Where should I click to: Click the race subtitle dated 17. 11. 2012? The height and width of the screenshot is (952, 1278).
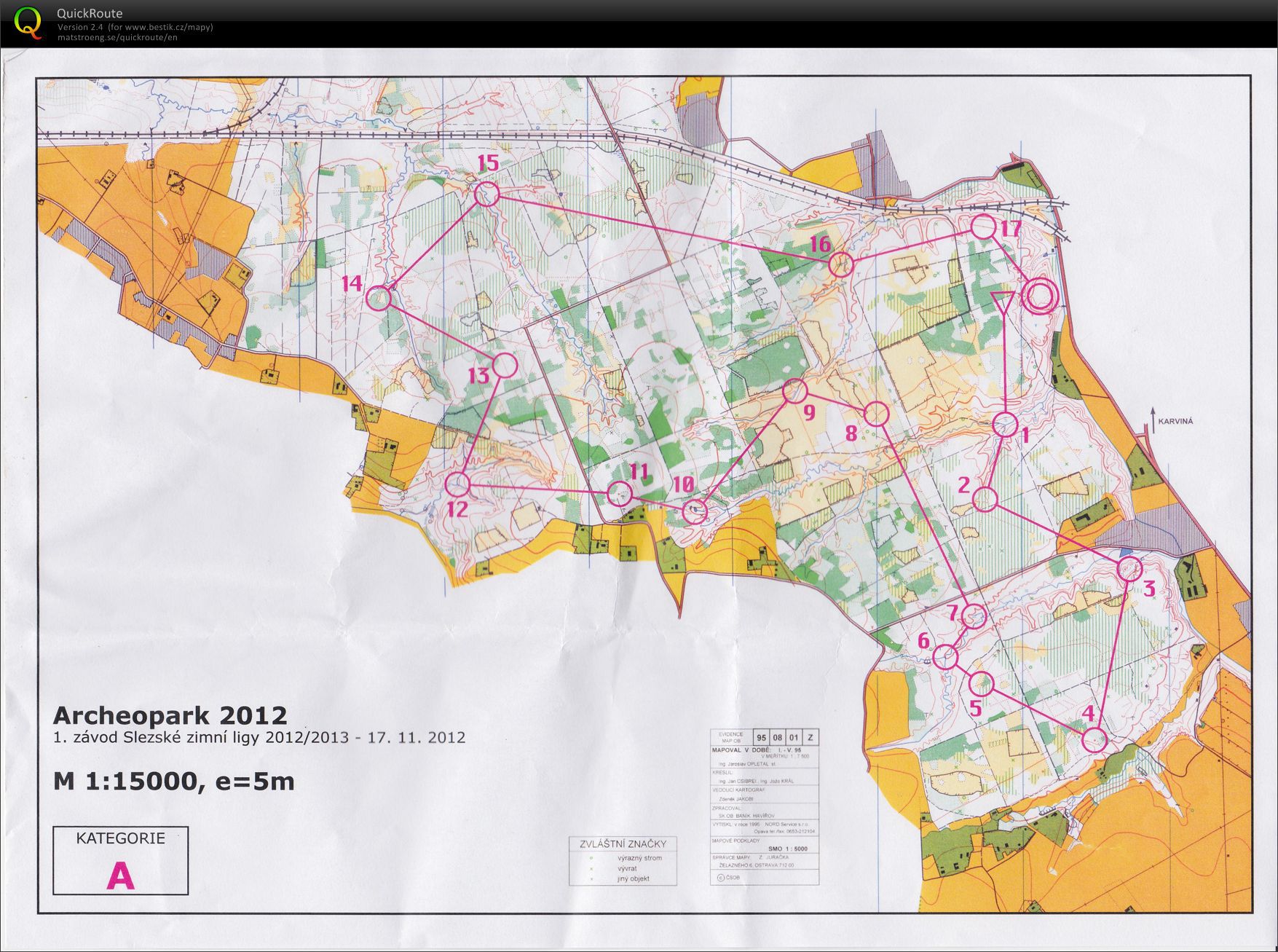(x=259, y=737)
